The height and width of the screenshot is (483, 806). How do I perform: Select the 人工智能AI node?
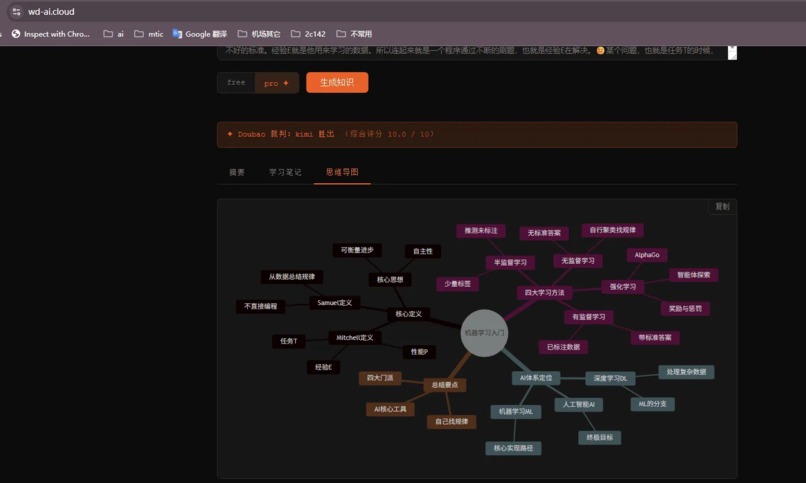579,404
